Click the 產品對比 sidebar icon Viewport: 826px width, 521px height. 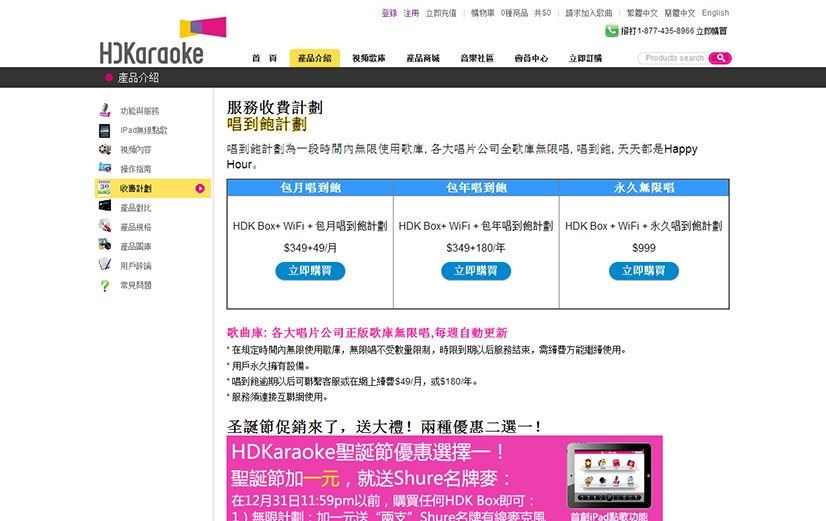104,207
